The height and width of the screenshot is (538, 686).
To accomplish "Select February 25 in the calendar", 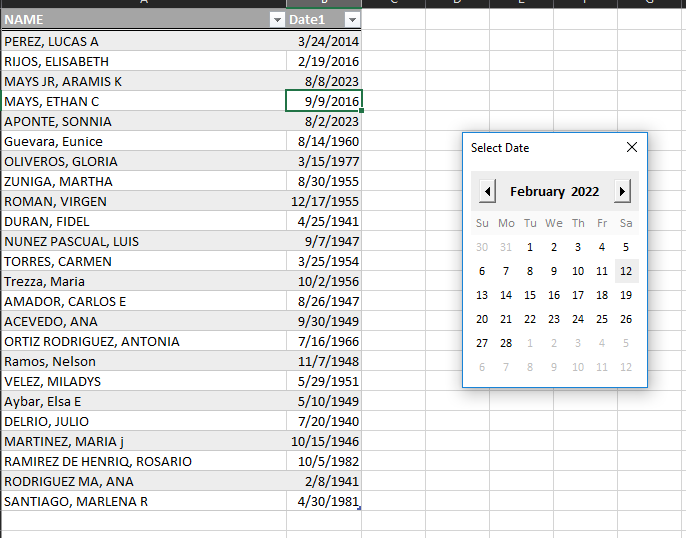I will pyautogui.click(x=602, y=319).
